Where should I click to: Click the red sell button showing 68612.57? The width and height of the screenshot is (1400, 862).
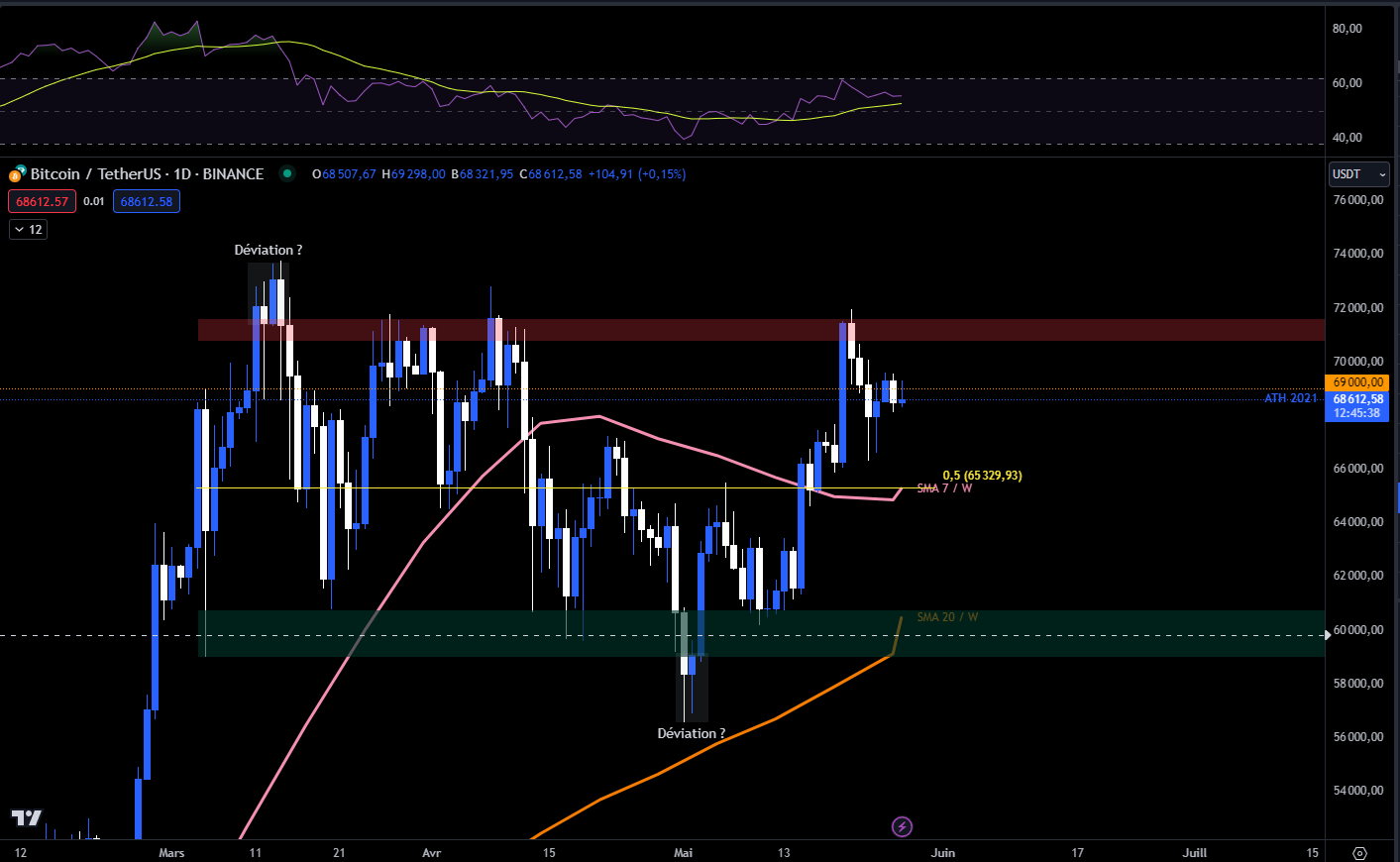tap(41, 201)
